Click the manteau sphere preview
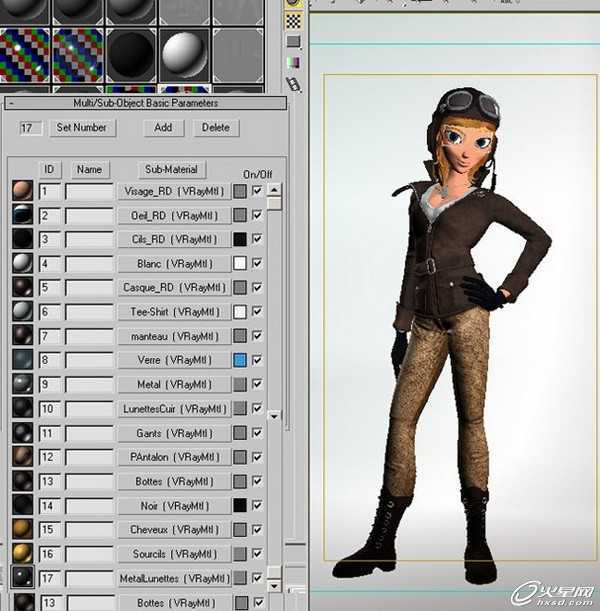 [x=23, y=336]
